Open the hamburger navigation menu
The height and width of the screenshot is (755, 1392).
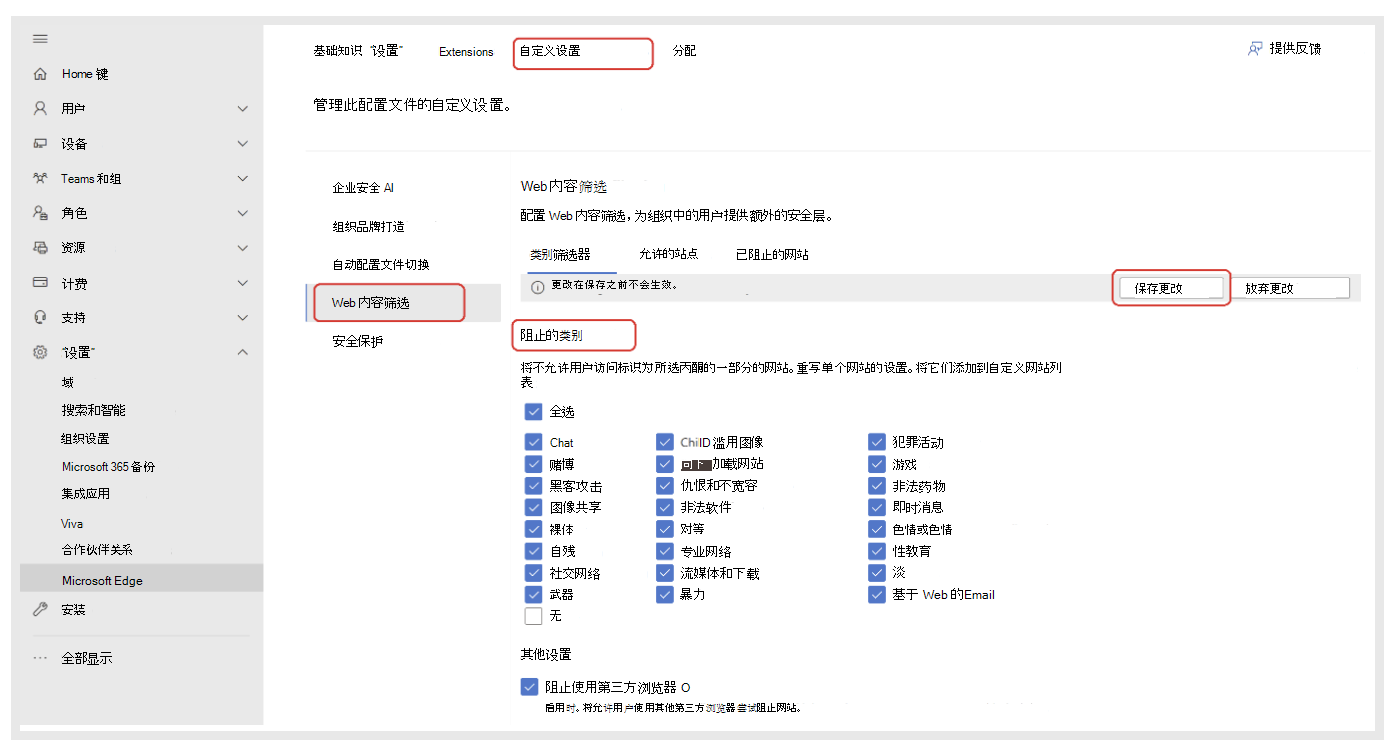[40, 38]
